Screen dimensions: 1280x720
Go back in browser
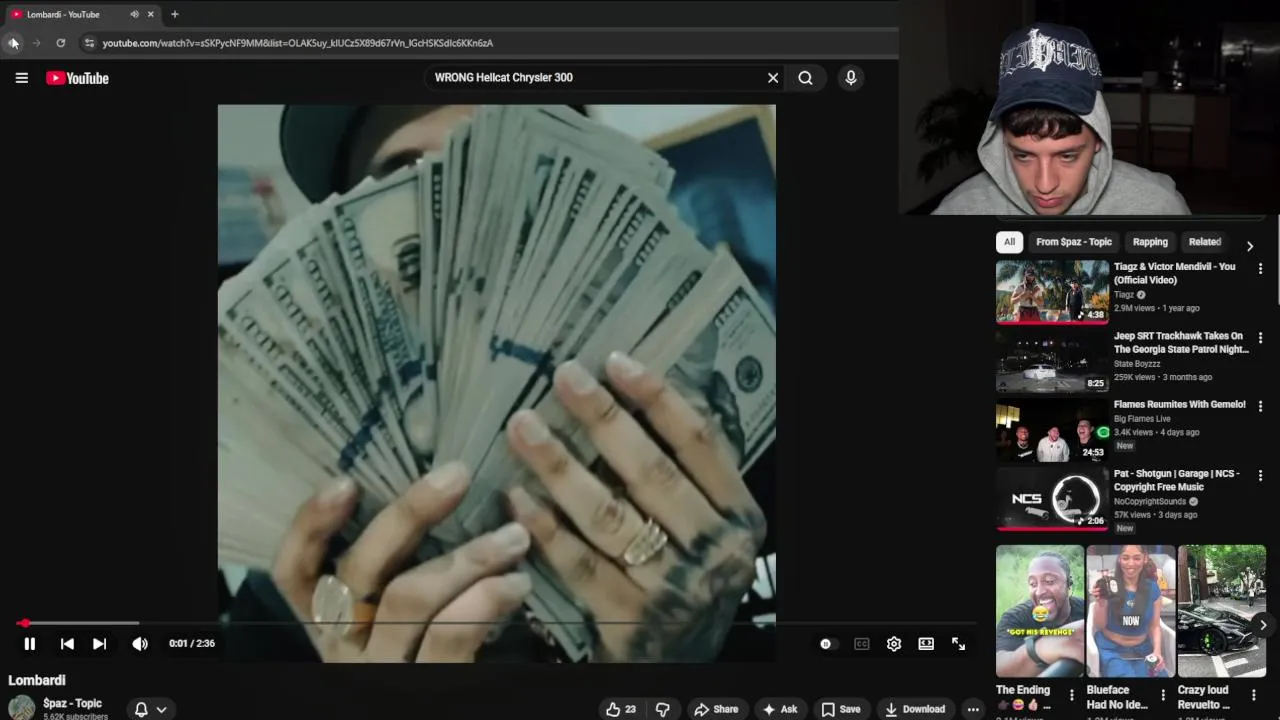point(13,43)
